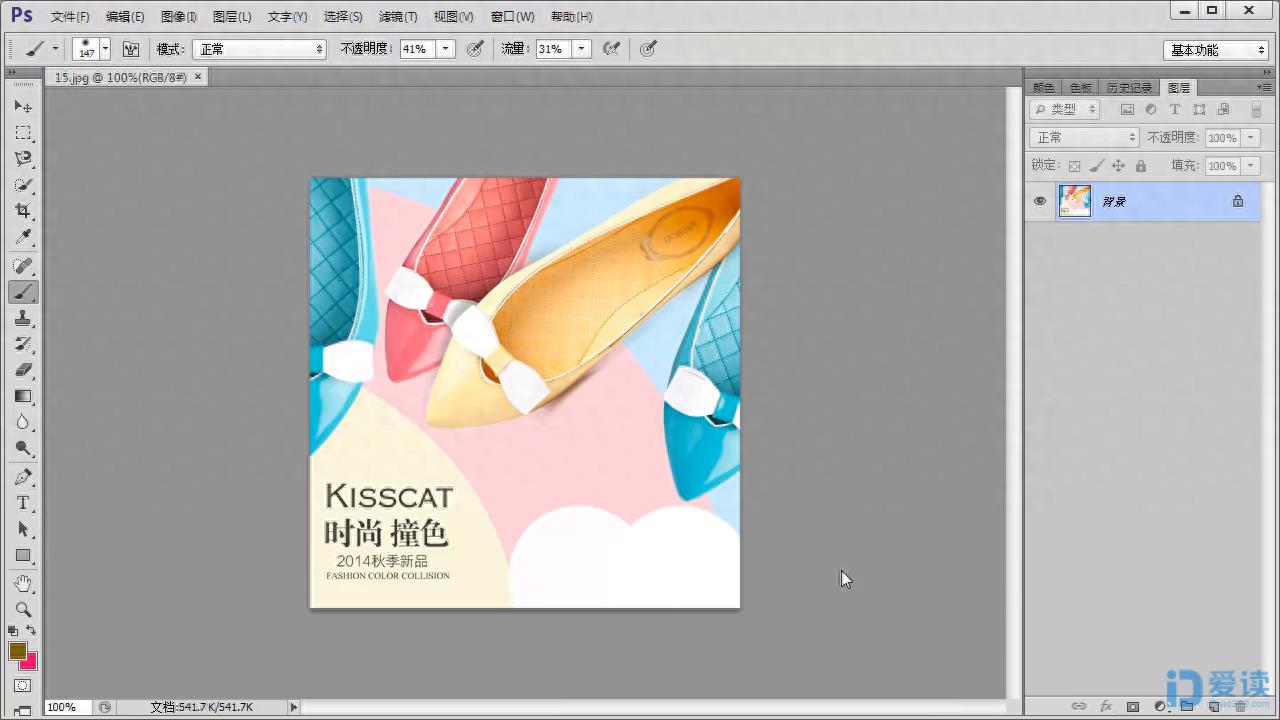Open the layers panel options menu
The width and height of the screenshot is (1280, 720).
[x=1264, y=88]
